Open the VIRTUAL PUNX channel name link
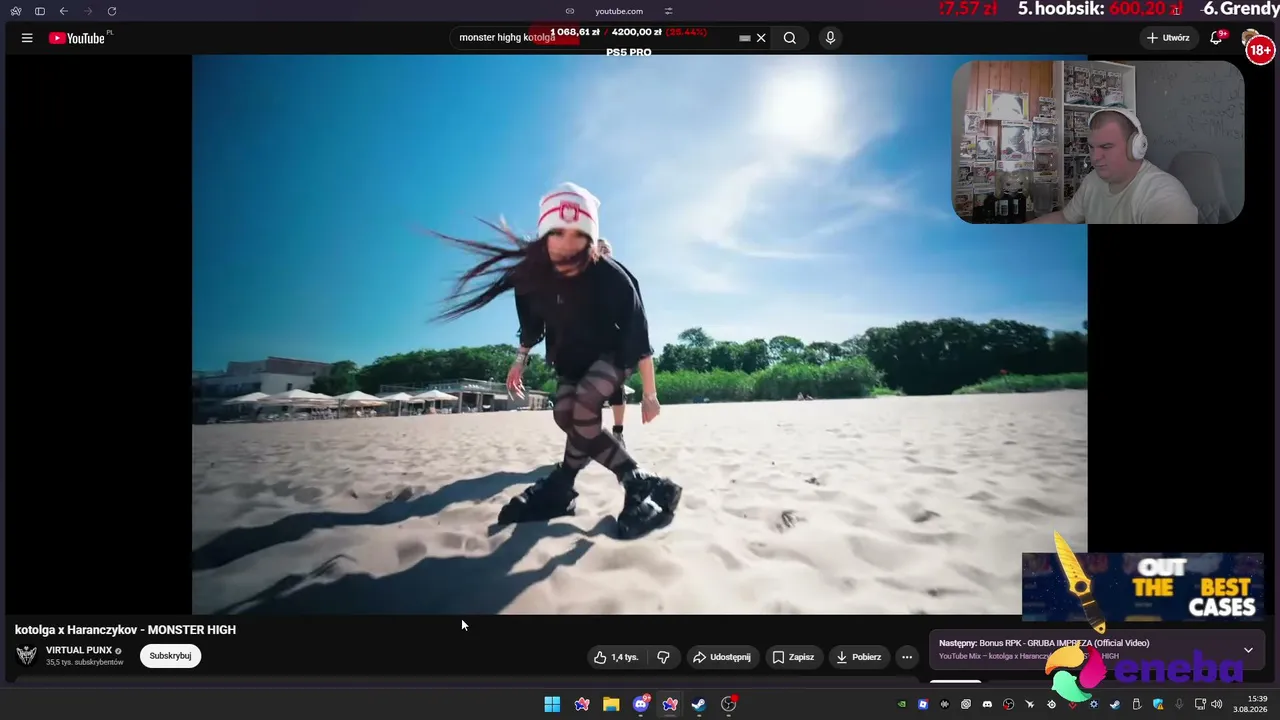This screenshot has height=720, width=1280. point(79,650)
